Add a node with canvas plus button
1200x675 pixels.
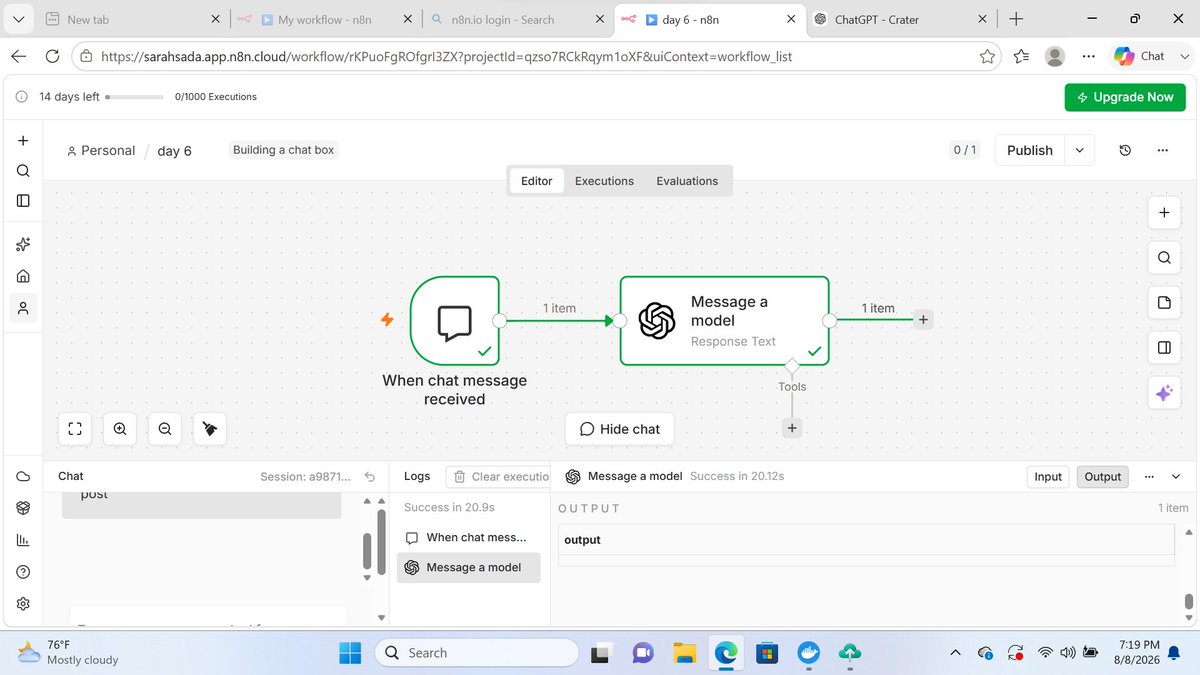[1164, 213]
